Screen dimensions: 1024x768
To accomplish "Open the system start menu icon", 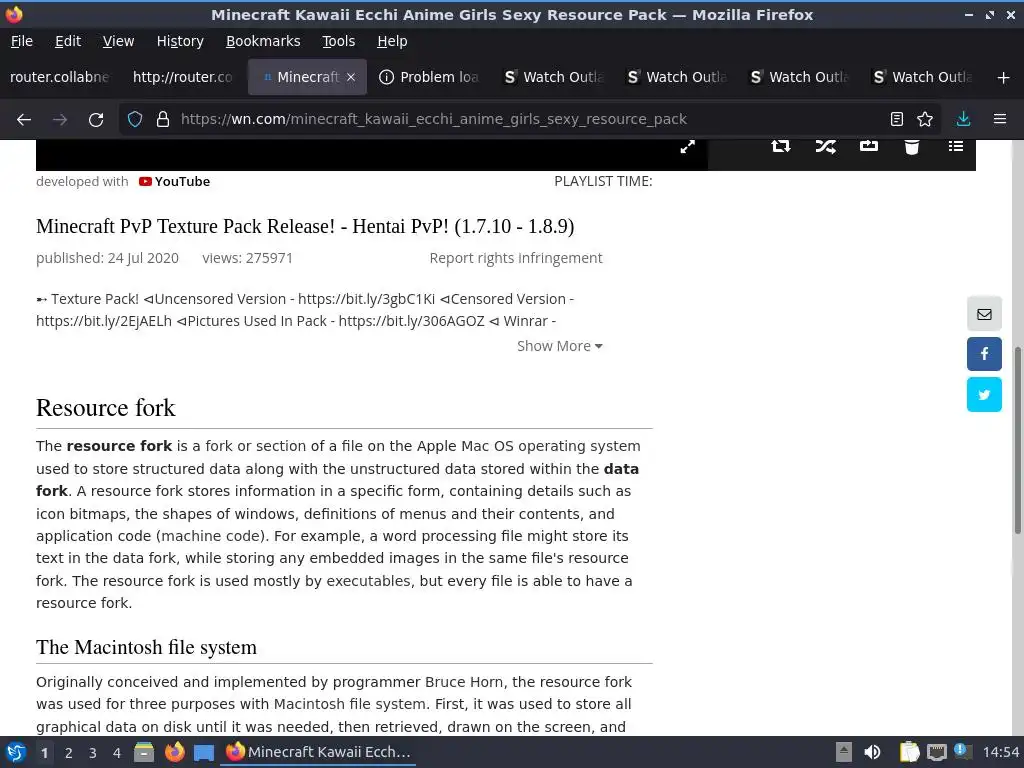I will point(16,752).
